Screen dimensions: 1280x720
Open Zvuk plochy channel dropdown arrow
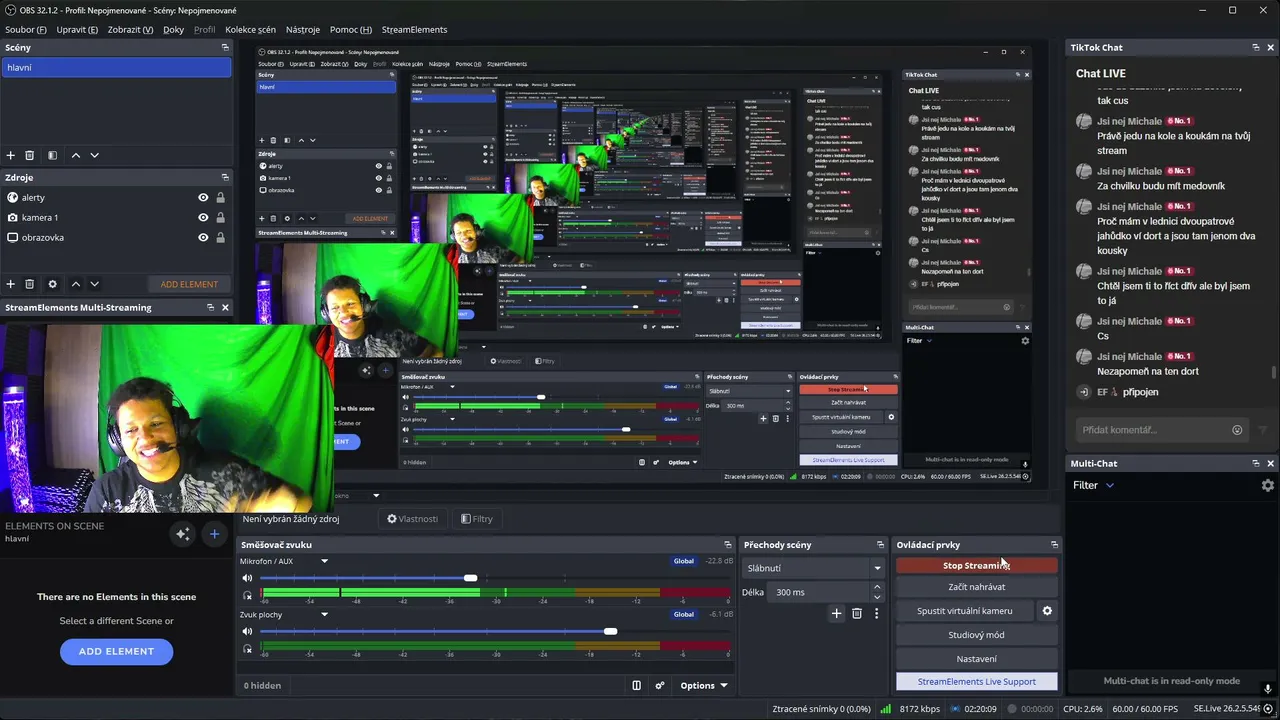click(x=324, y=615)
